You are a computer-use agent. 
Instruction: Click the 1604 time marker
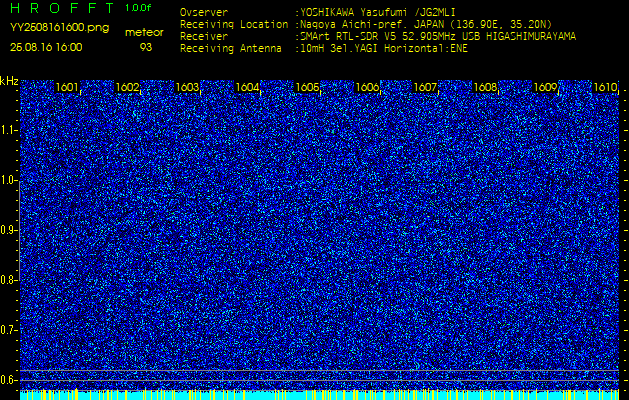(x=247, y=87)
